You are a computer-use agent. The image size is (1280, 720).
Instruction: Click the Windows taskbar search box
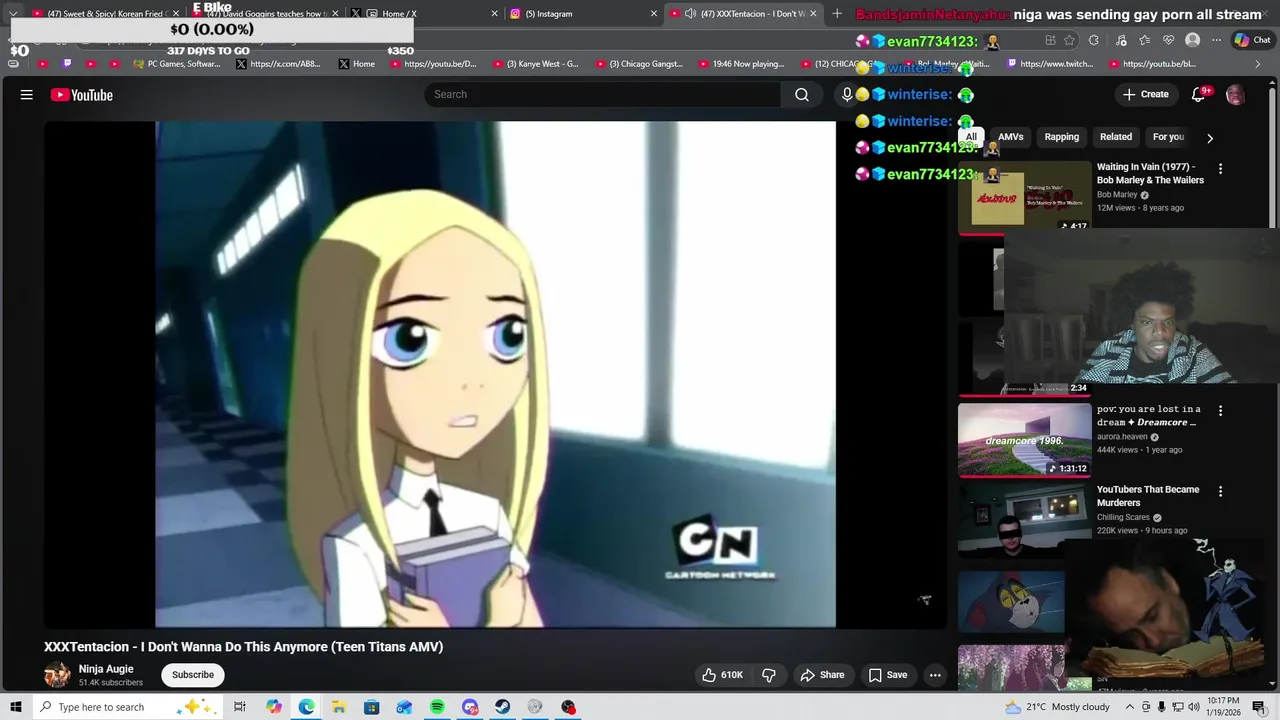tap(128, 707)
